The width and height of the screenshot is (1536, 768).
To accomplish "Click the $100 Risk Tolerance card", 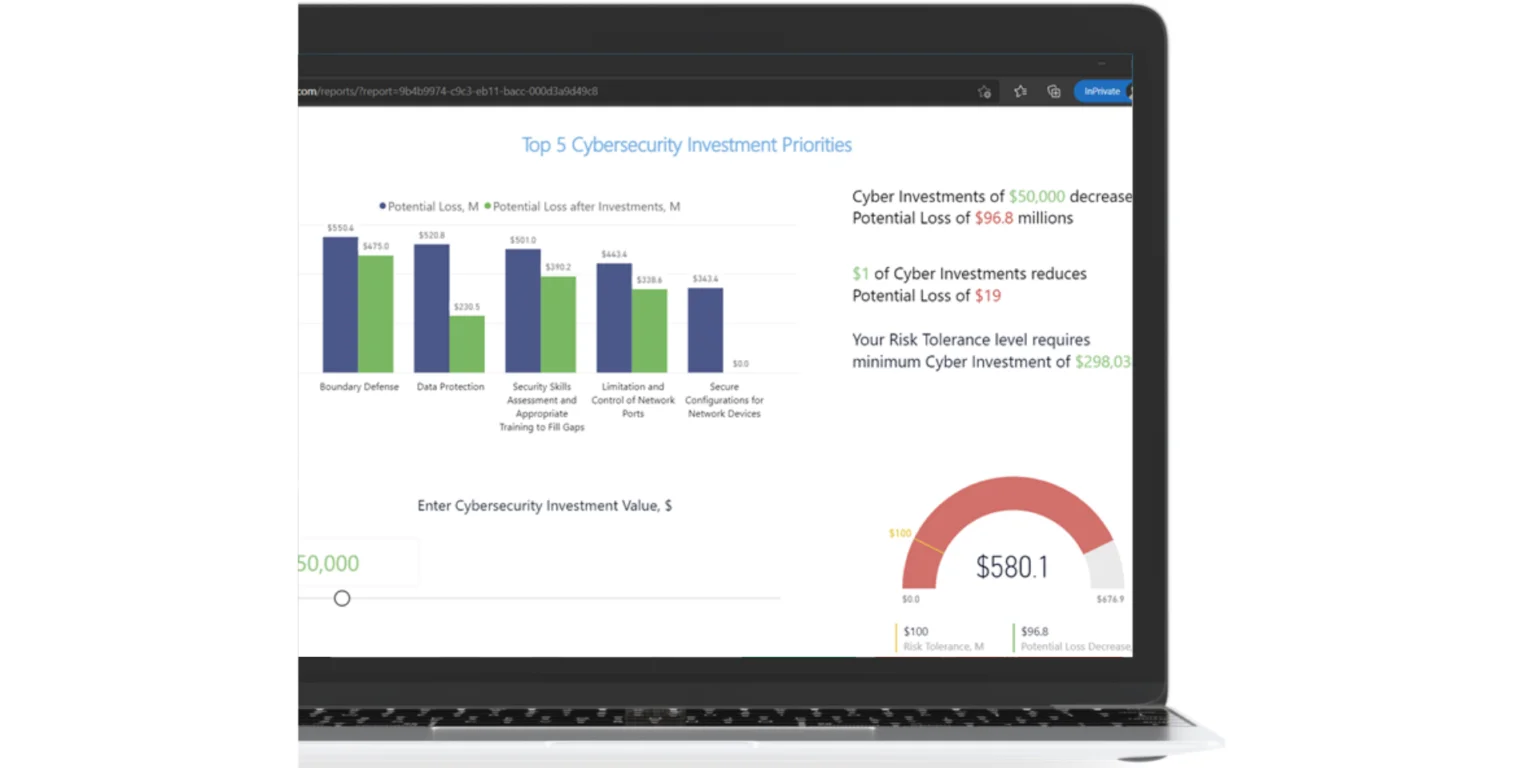I will pos(941,638).
